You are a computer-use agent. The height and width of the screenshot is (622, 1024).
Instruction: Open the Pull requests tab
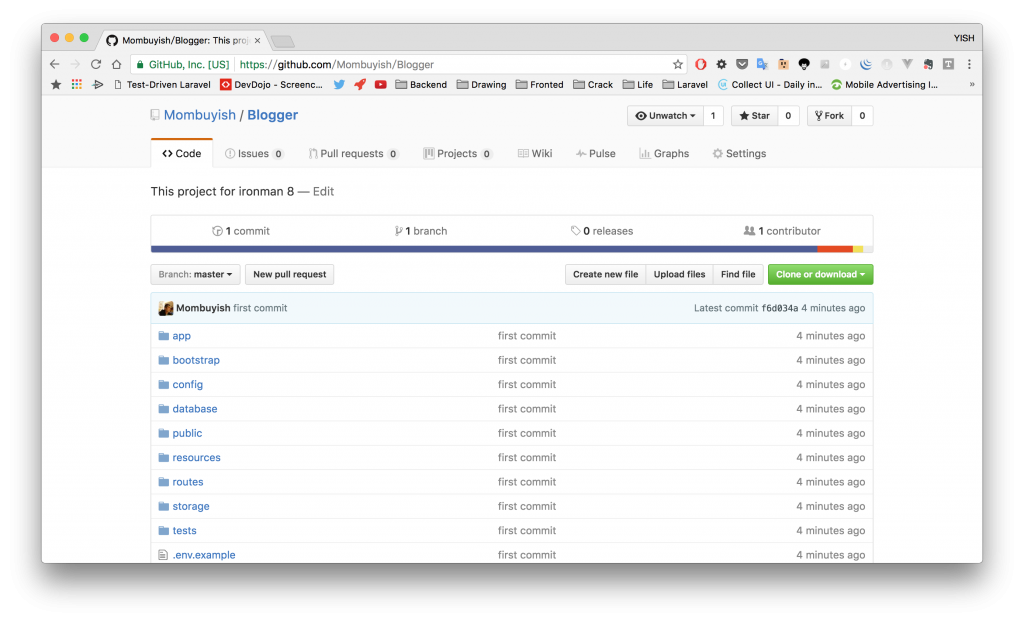click(x=353, y=154)
